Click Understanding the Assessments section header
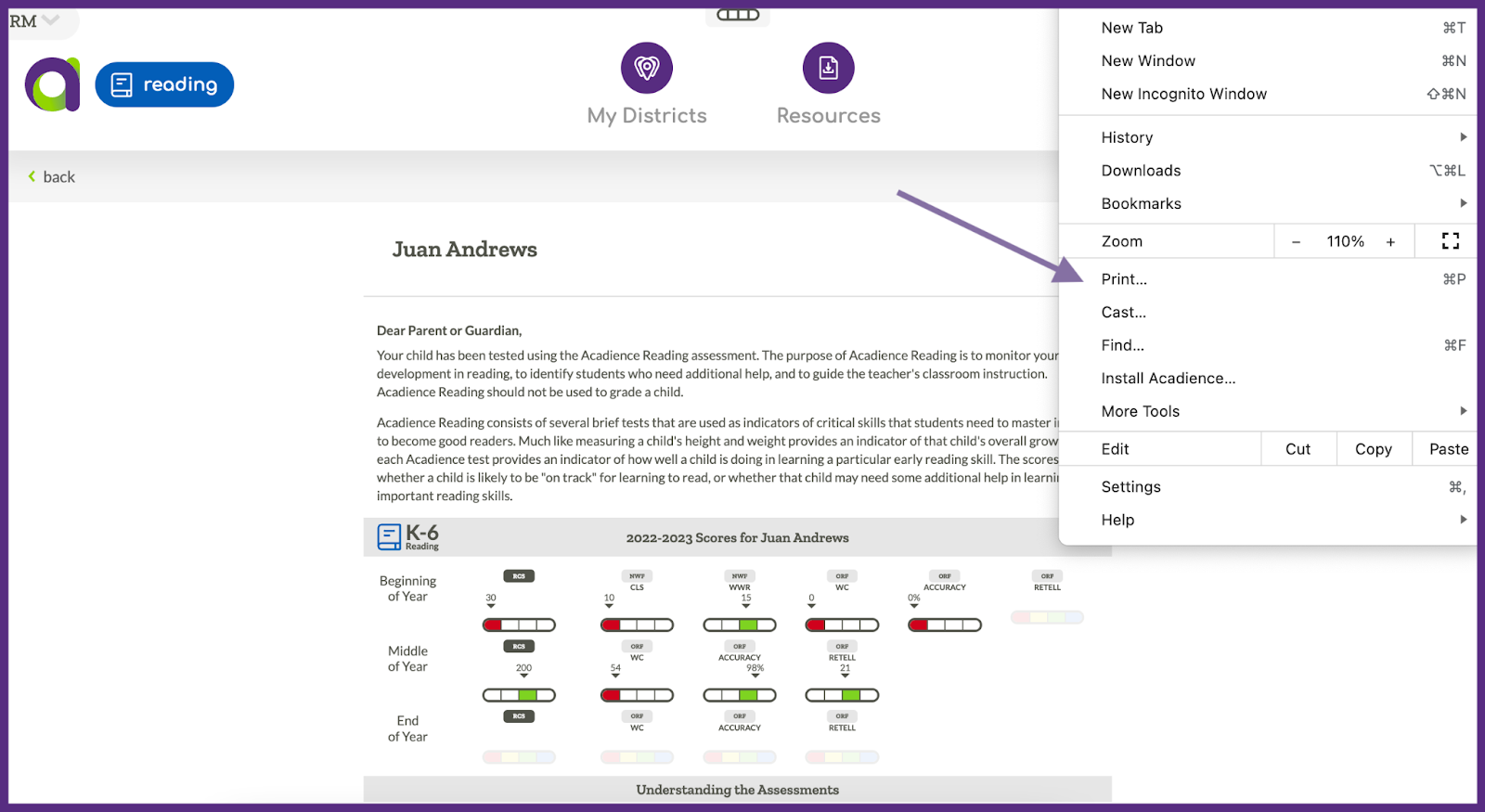The height and width of the screenshot is (812, 1485). 737,790
